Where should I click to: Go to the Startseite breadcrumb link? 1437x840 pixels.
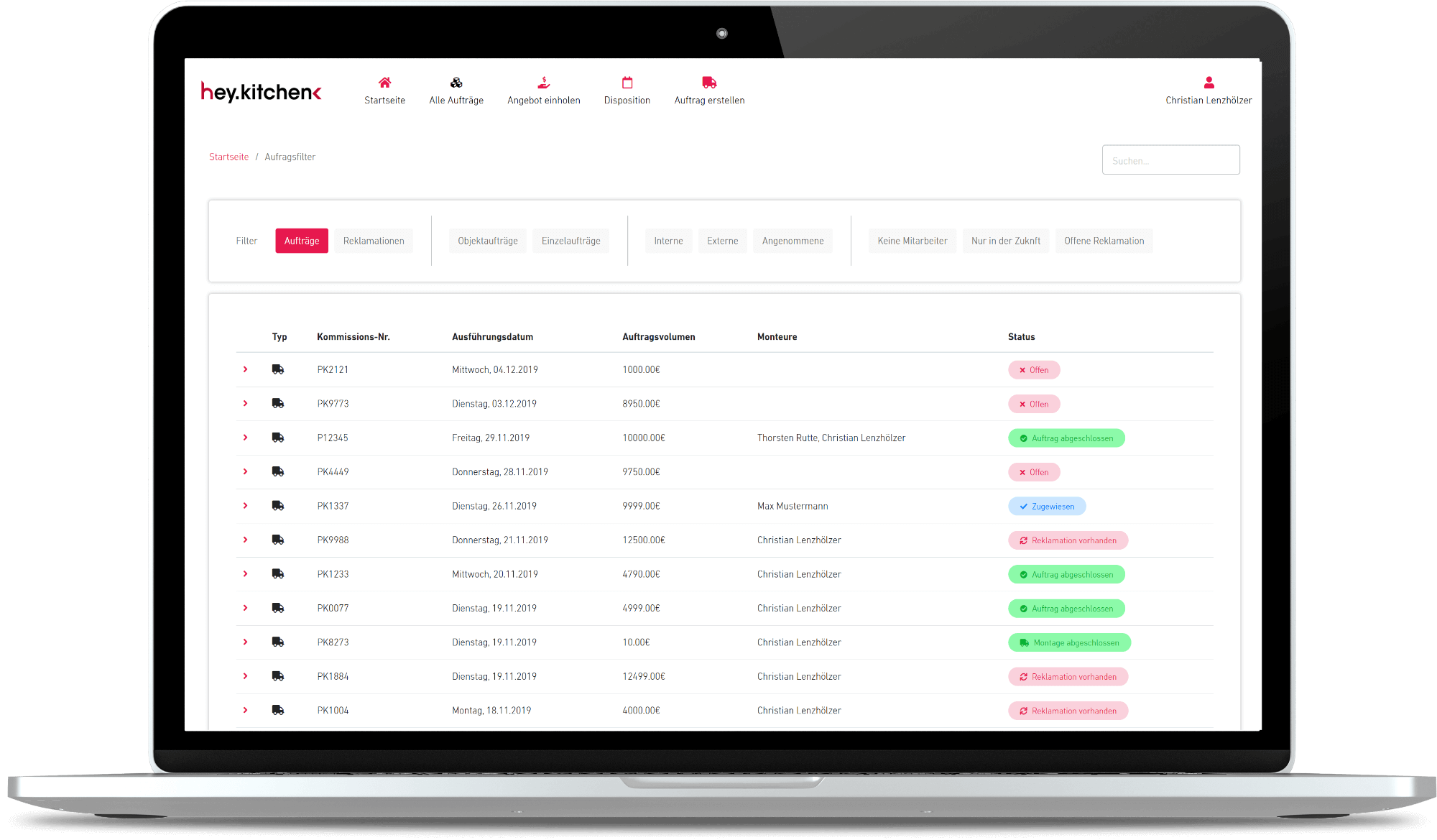click(228, 157)
